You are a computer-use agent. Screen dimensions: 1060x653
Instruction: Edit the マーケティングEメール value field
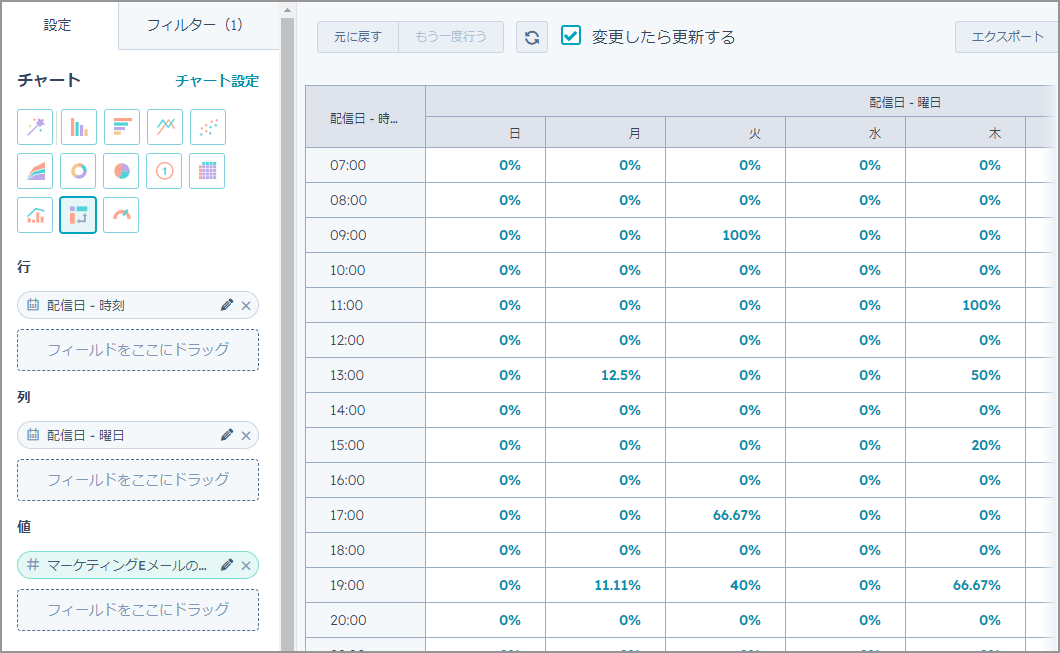(x=226, y=565)
